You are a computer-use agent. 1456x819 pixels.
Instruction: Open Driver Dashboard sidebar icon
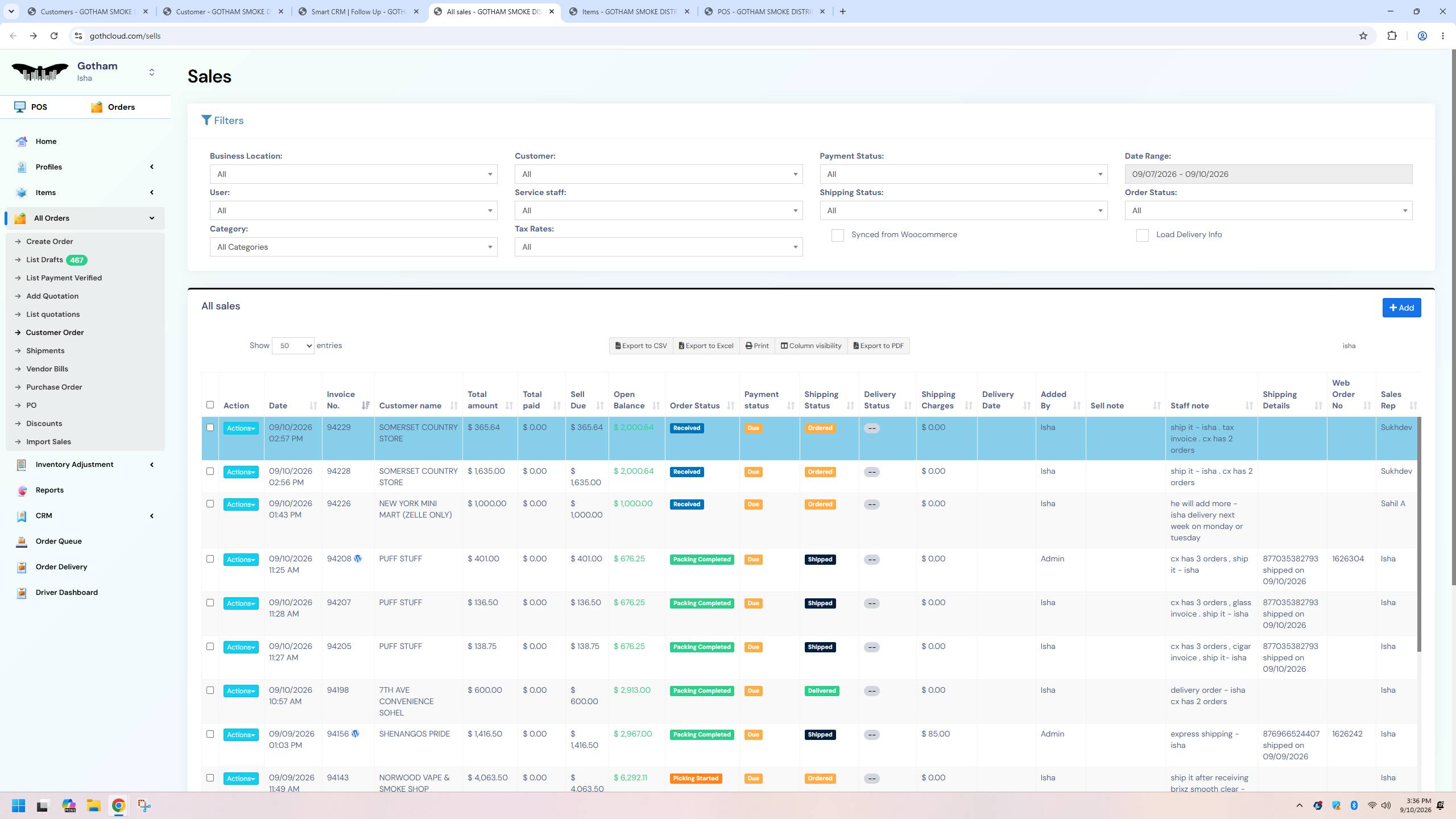click(22, 593)
